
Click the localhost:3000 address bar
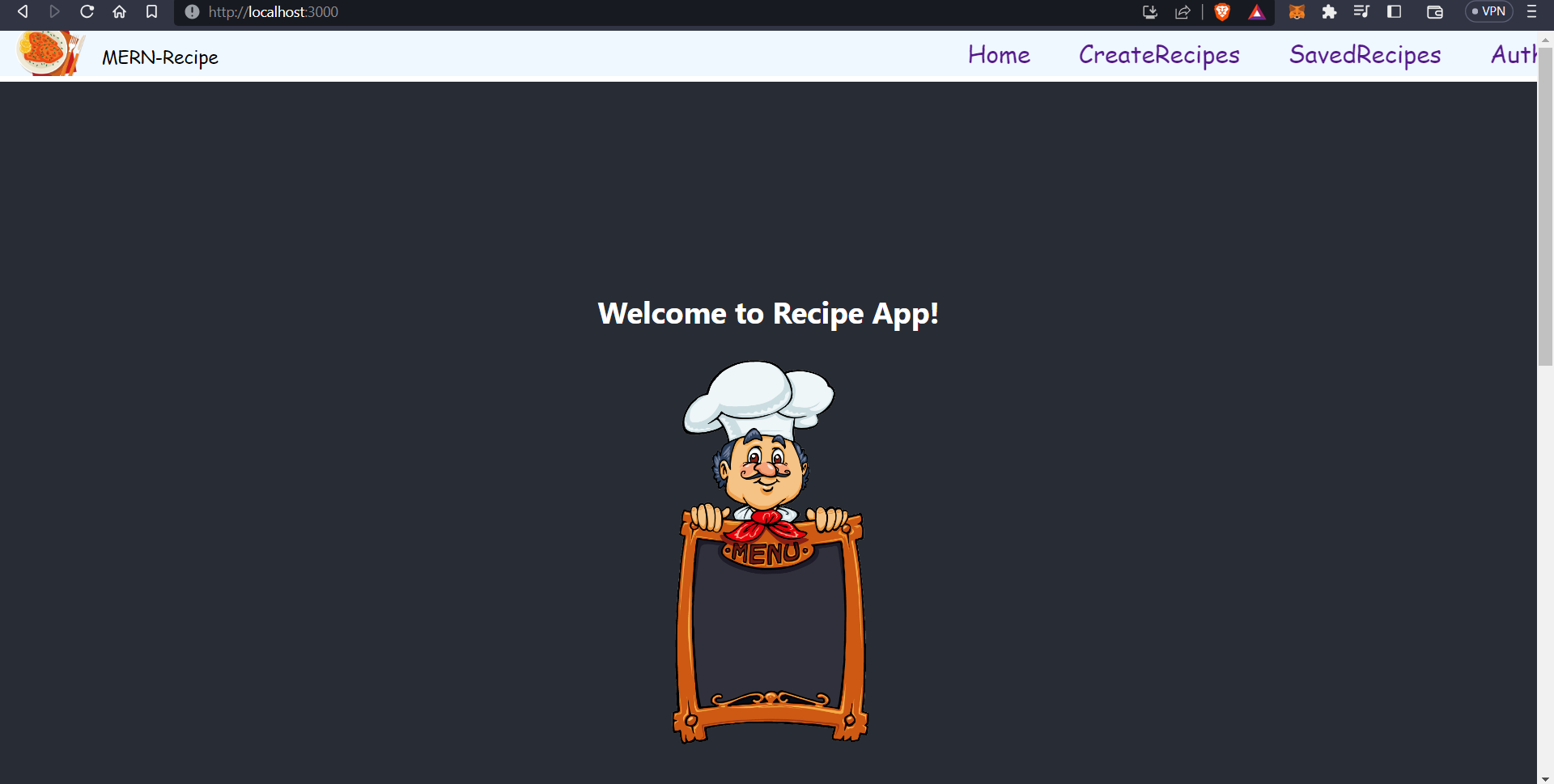coord(647,12)
